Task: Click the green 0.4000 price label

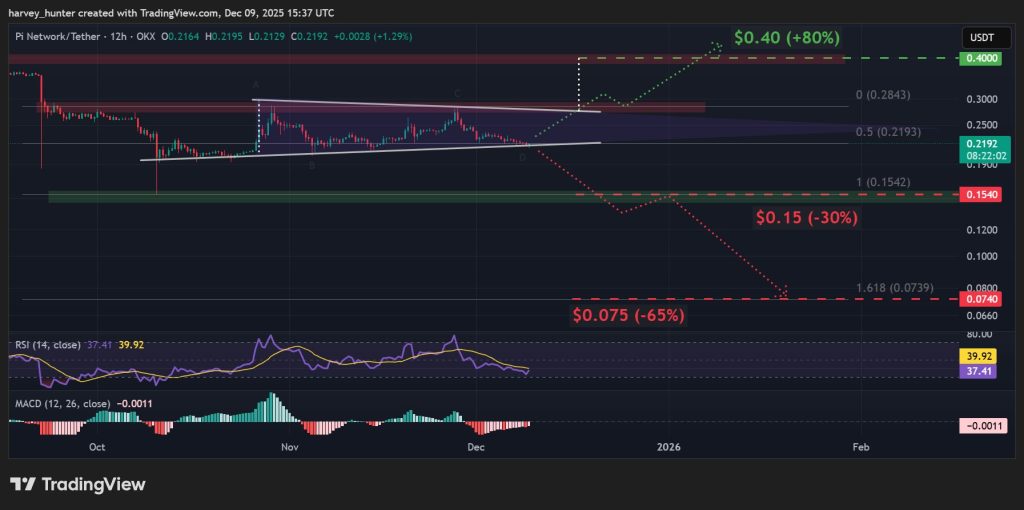Action: pos(980,60)
